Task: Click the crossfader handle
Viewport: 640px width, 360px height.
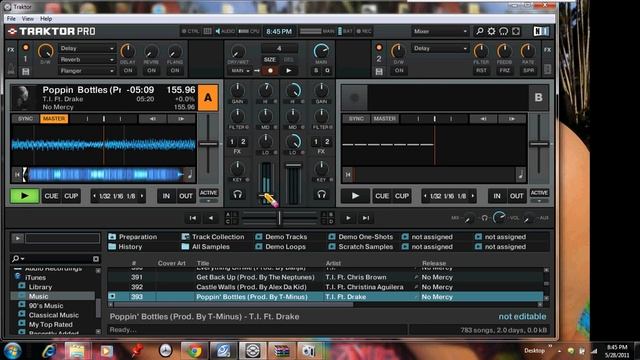Action: point(280,218)
